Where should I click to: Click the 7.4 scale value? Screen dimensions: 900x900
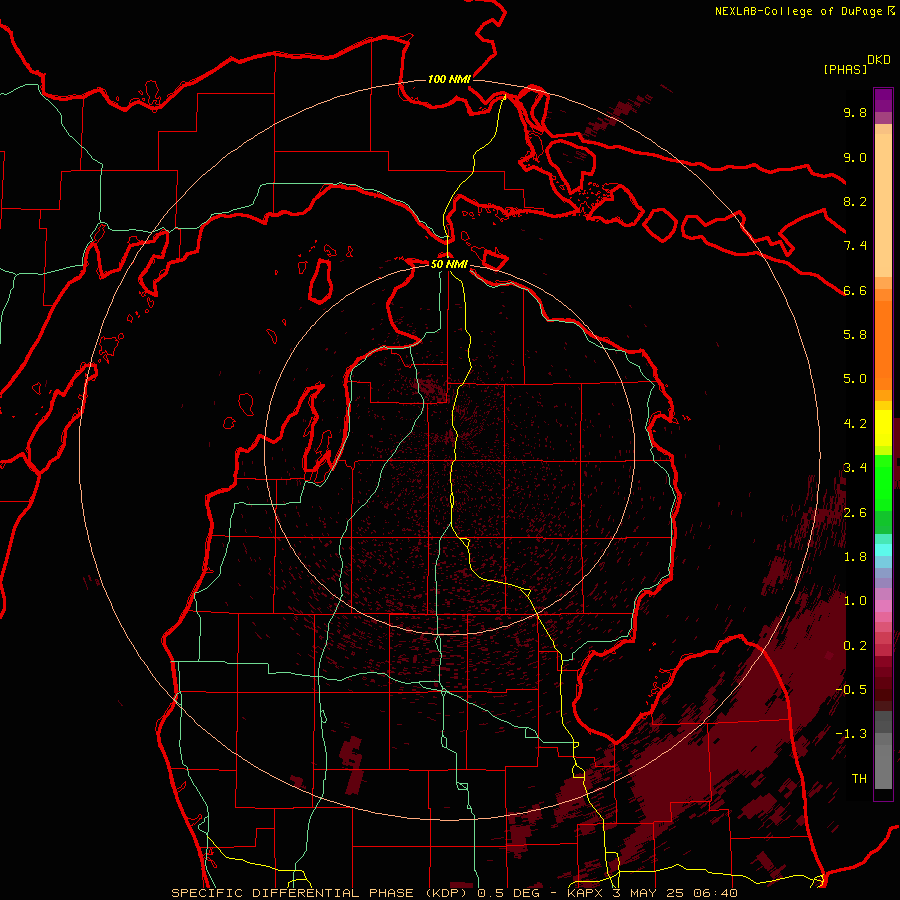(855, 246)
